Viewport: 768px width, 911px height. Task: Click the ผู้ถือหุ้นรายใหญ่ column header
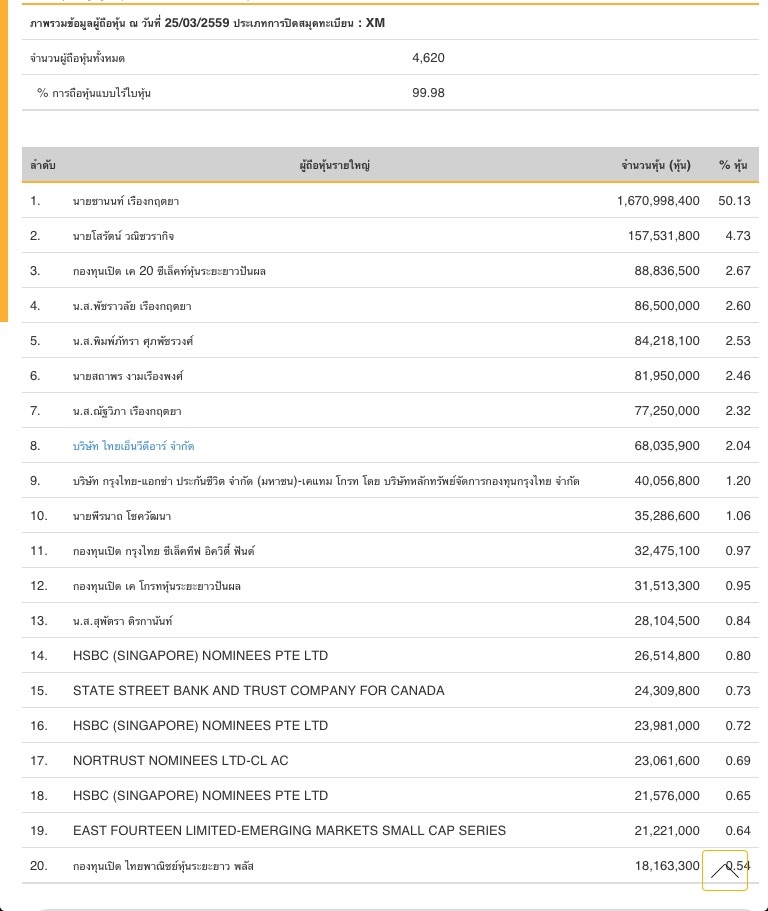click(335, 165)
